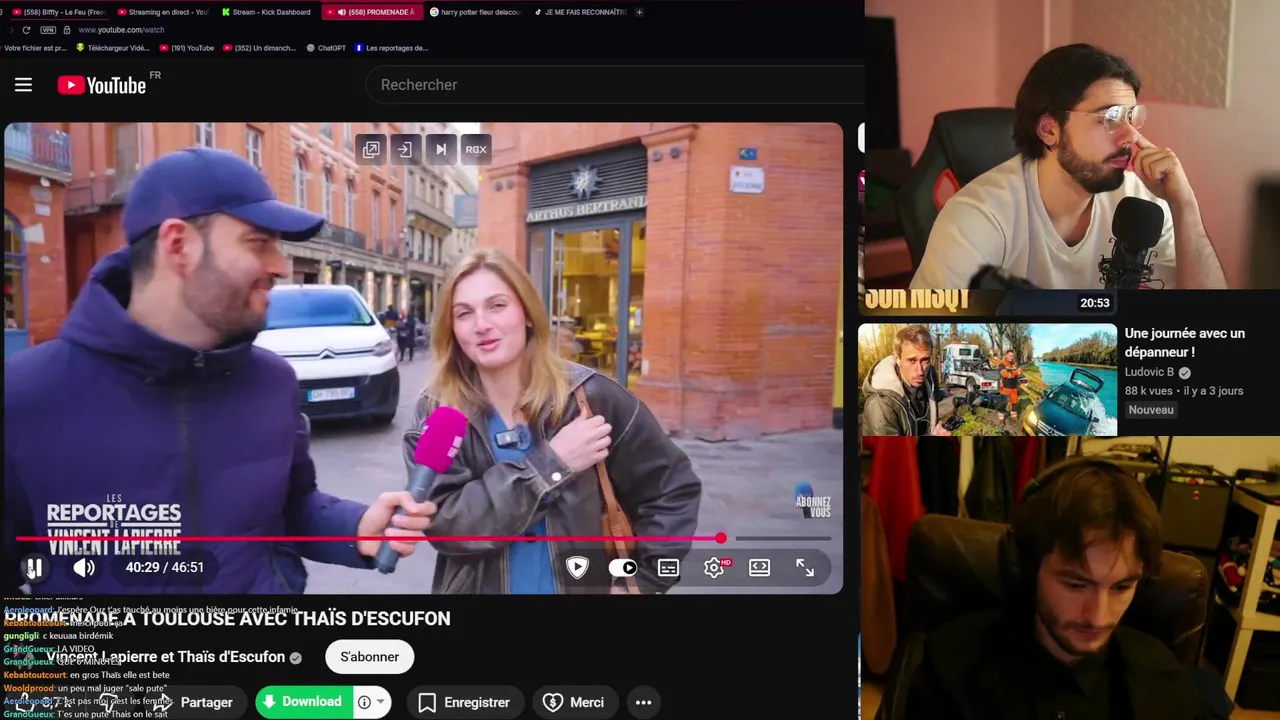Viewport: 1280px width, 720px height.
Task: Toggle the autoplay switch in the player
Action: (623, 568)
